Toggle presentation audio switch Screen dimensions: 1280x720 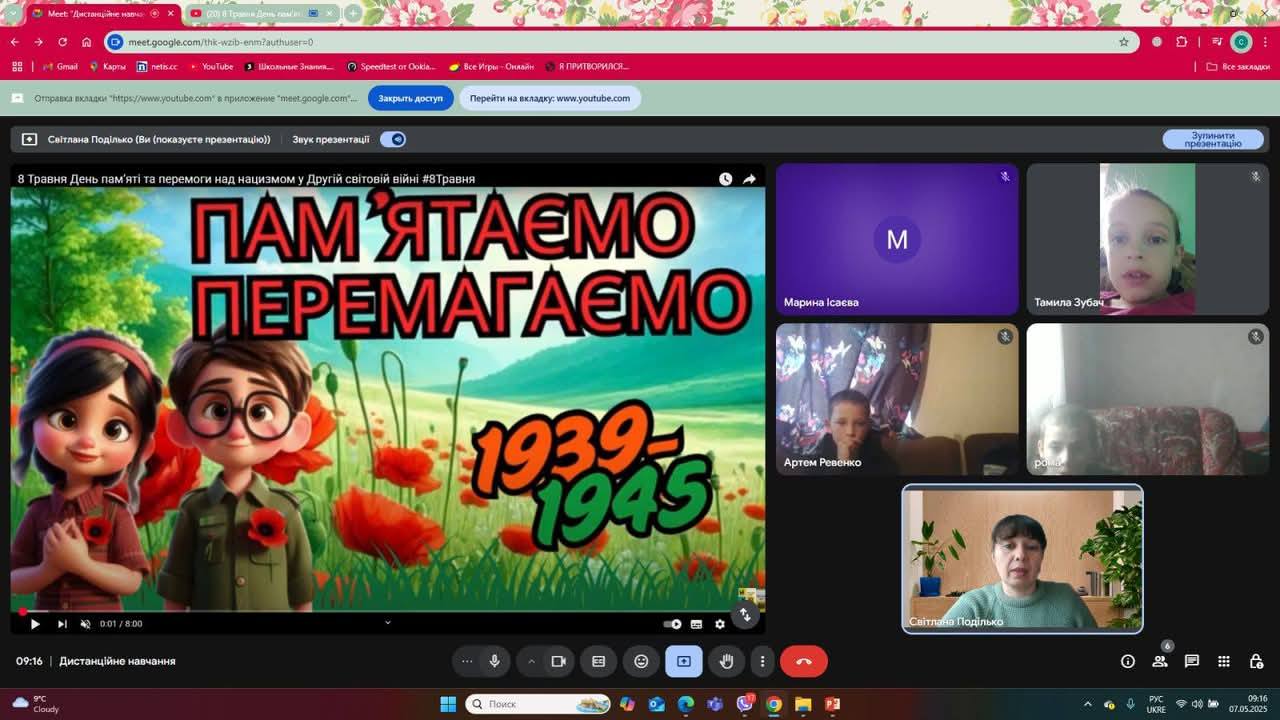point(393,139)
